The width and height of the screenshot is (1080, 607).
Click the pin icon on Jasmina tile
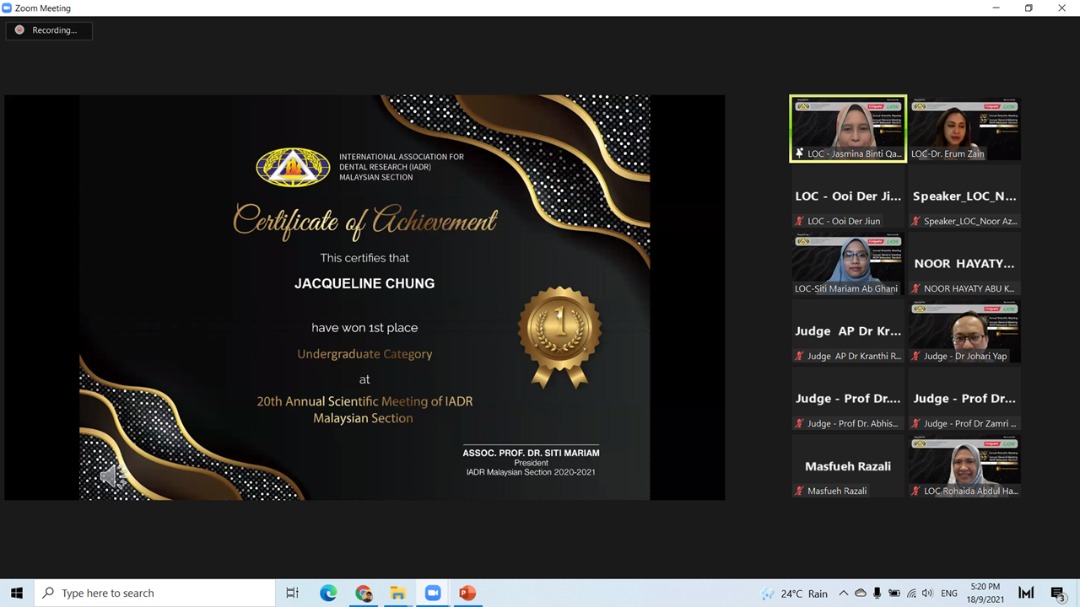[800, 153]
